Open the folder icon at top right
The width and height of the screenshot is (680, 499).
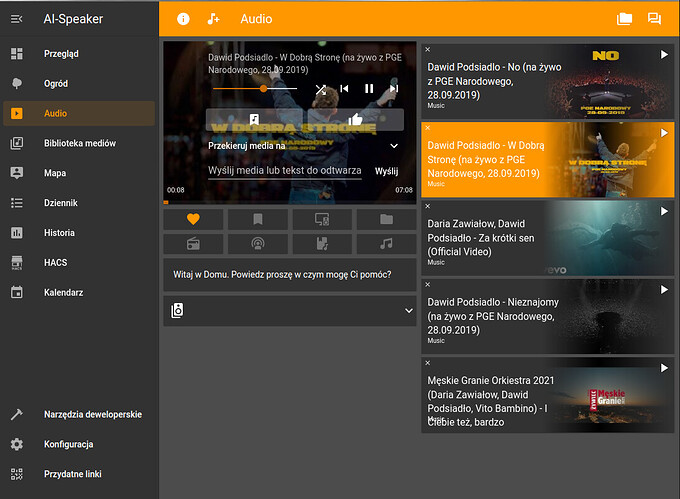[625, 19]
